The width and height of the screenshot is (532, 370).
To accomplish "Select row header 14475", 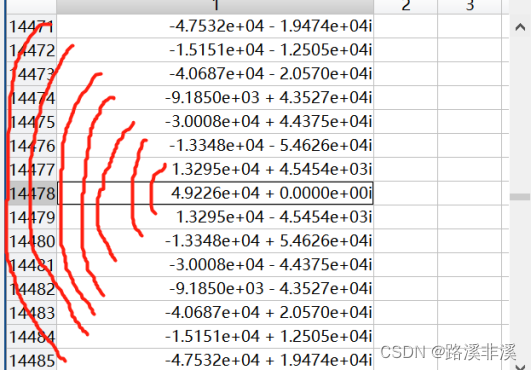I will (x=32, y=122).
